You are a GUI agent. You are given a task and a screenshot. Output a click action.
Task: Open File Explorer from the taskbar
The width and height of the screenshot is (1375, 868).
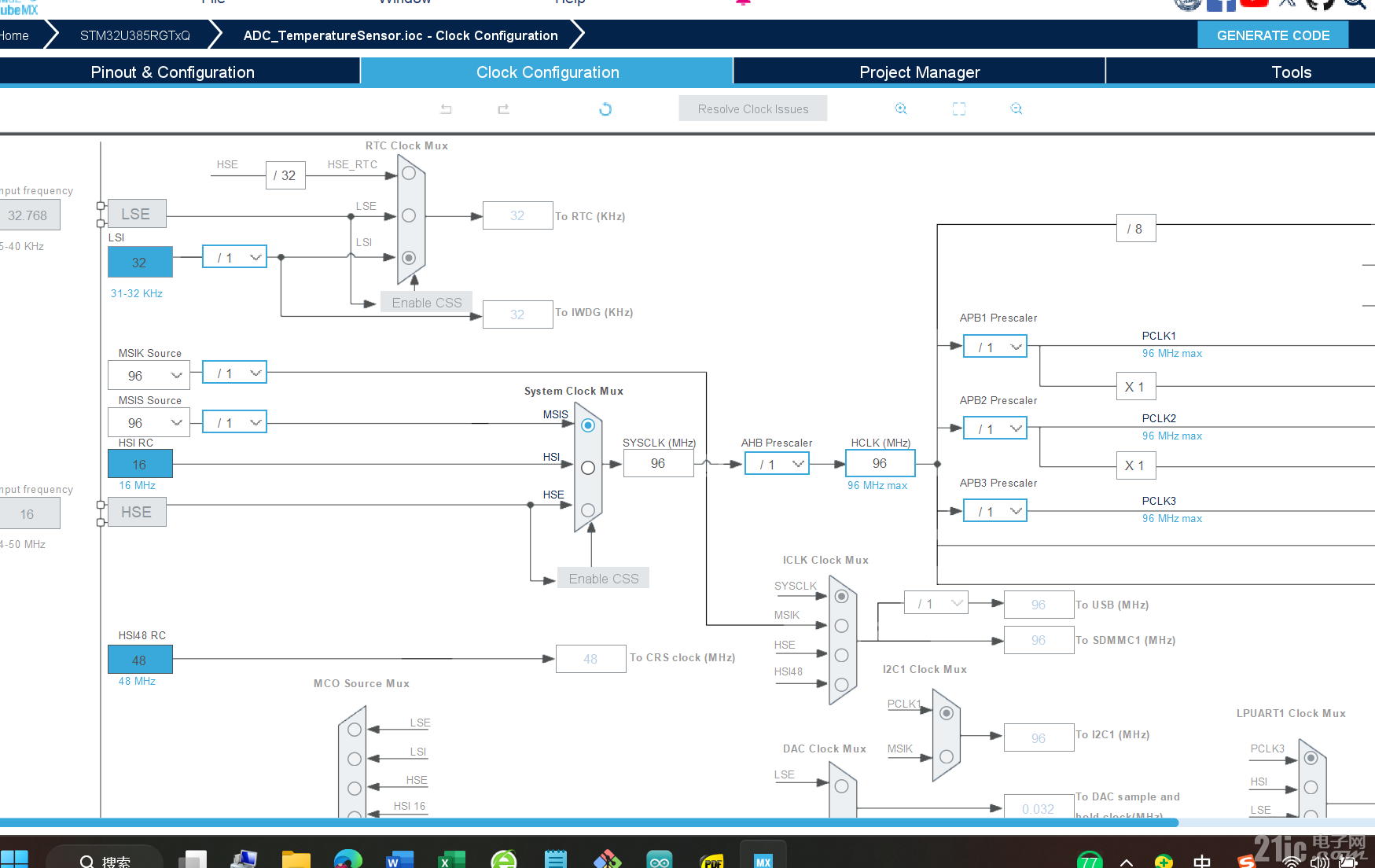[x=296, y=859]
